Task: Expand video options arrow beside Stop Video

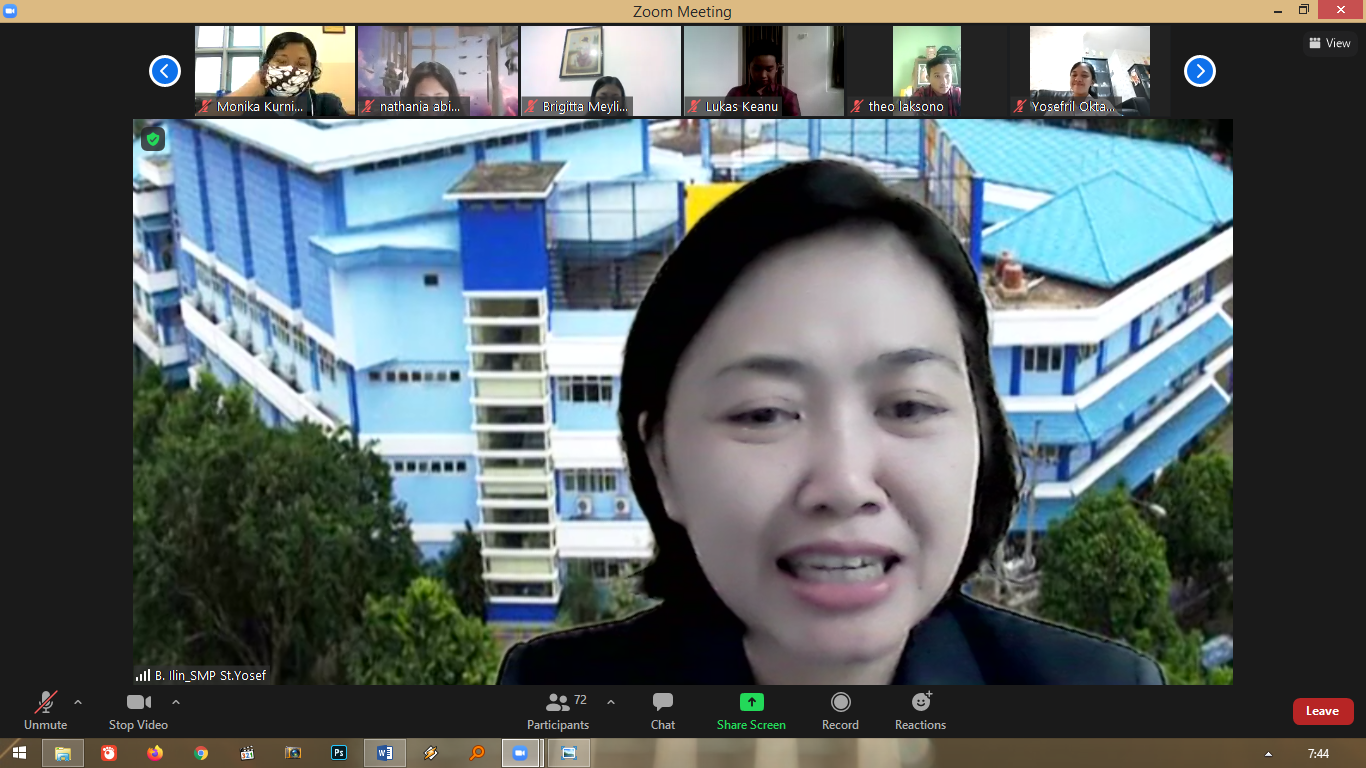Action: [176, 702]
